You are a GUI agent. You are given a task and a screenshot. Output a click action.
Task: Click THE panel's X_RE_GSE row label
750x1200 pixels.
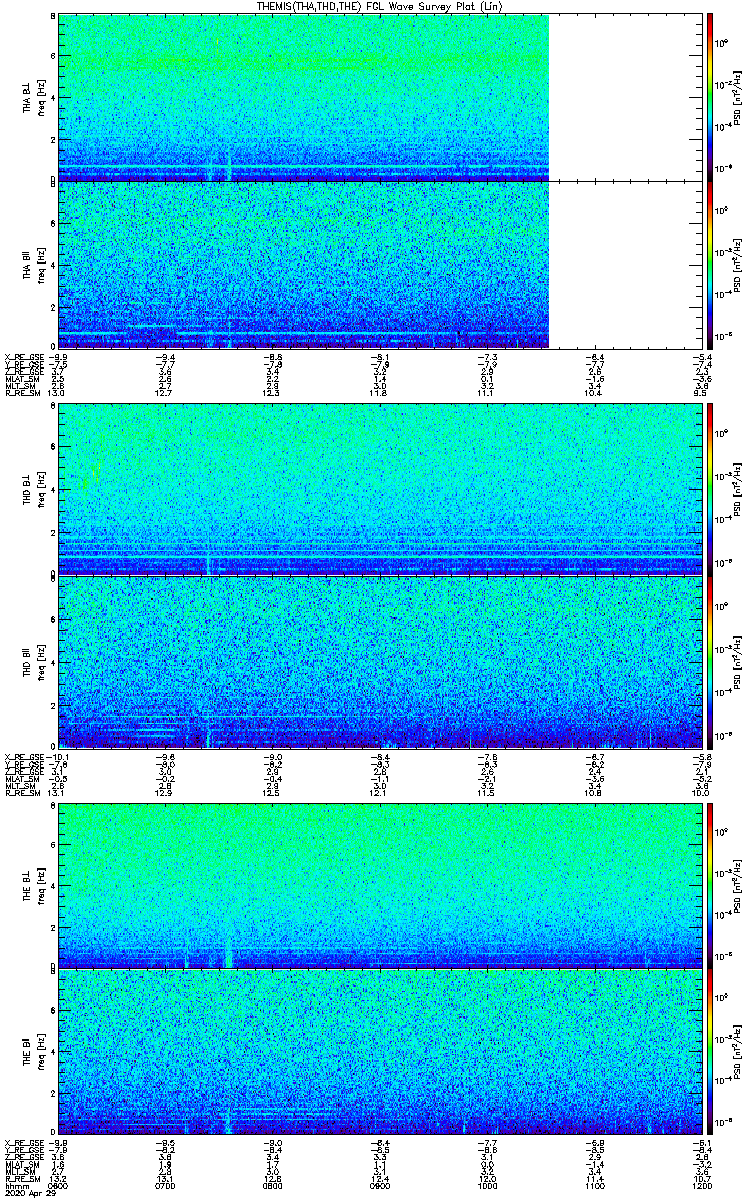(23, 1141)
